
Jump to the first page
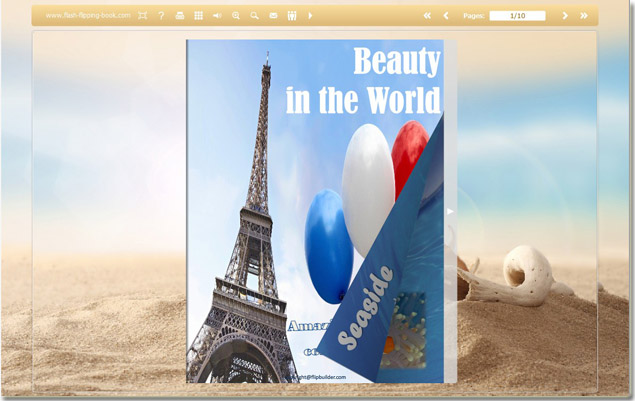(428, 16)
